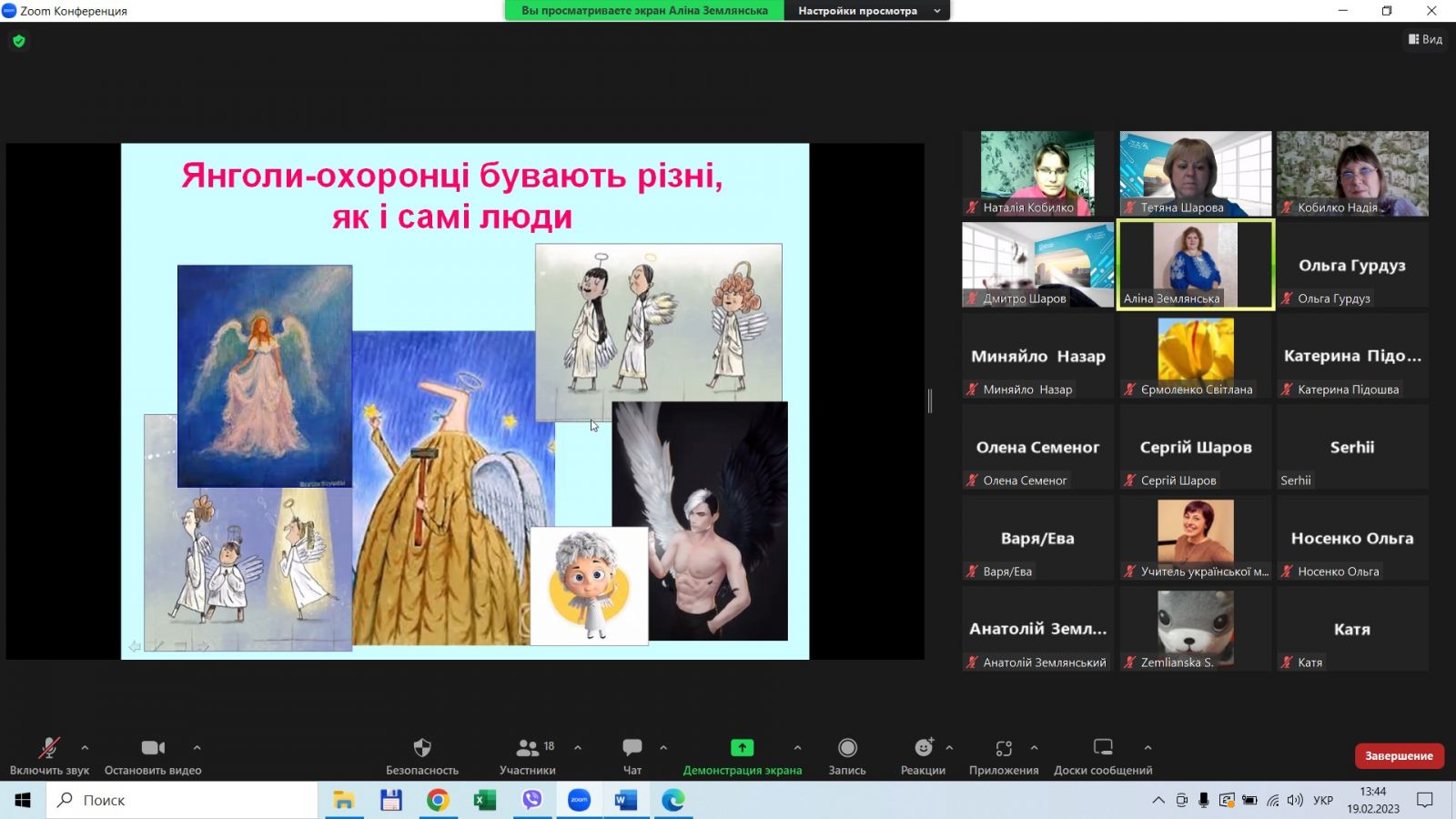Viewport: 1456px width, 819px height.
Task: Click the red Завершение button
Action: pos(1399,756)
